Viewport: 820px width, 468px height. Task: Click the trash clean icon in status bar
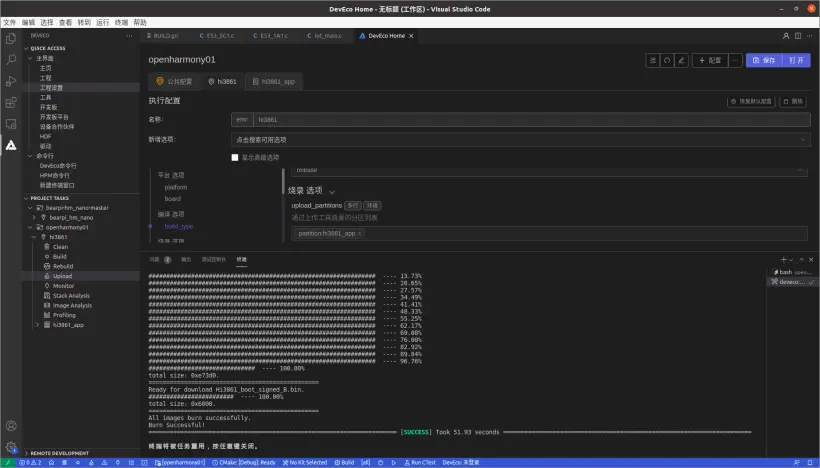point(65,463)
